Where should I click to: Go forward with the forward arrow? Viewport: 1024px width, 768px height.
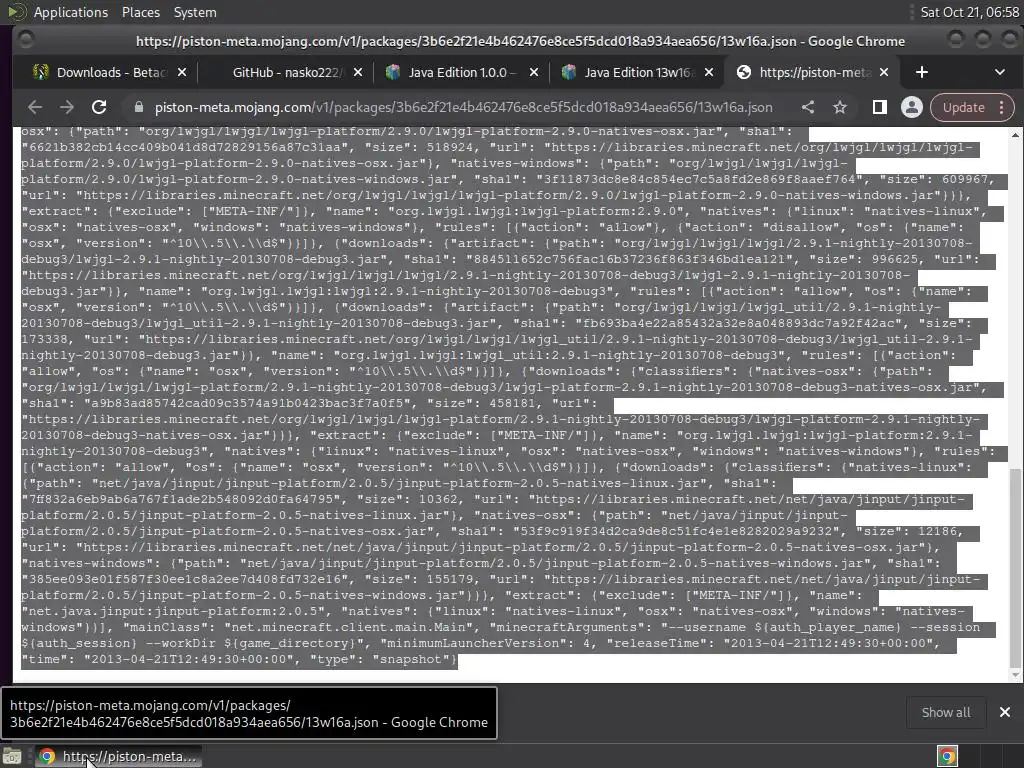tap(67, 107)
